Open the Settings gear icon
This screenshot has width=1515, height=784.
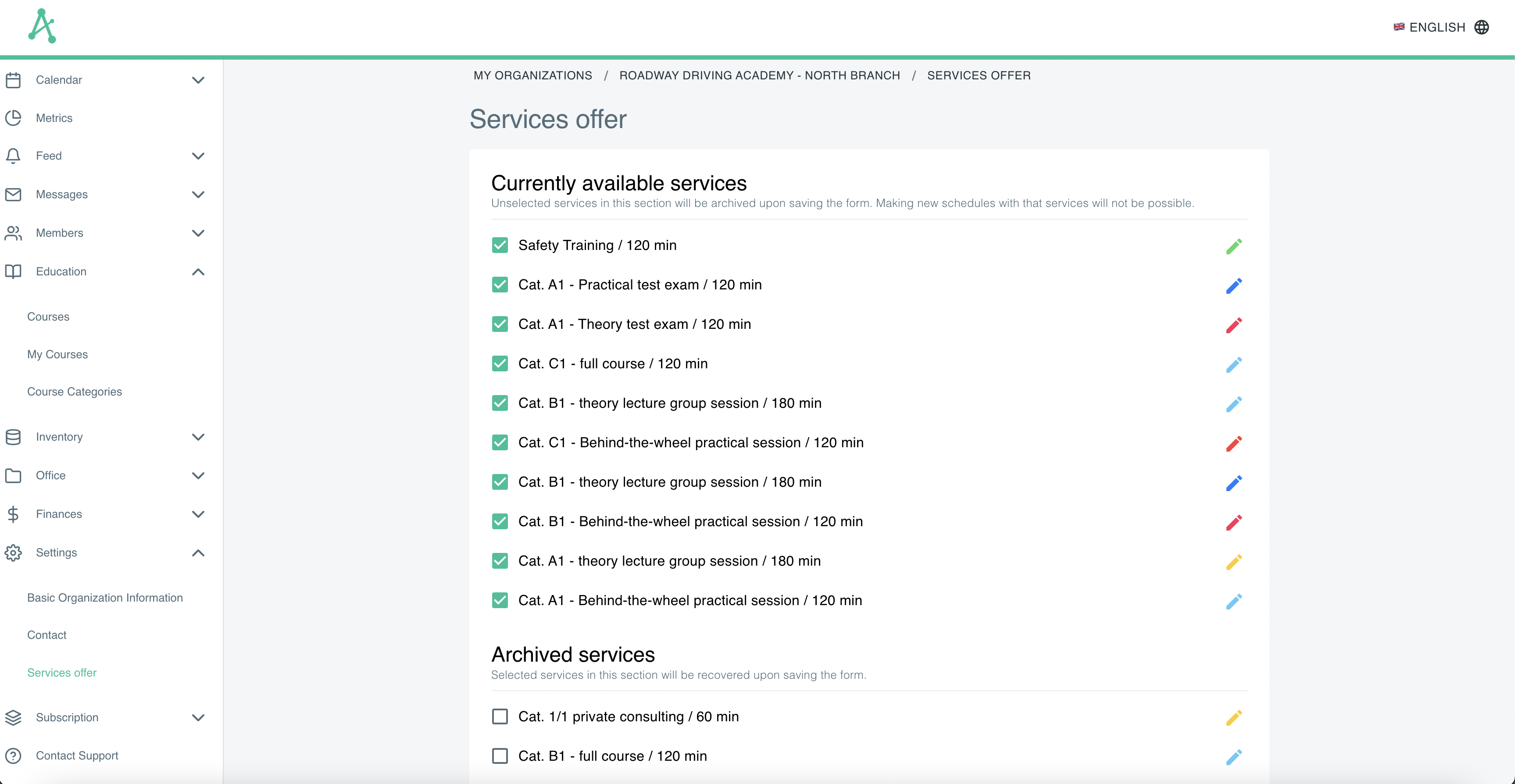coord(13,553)
